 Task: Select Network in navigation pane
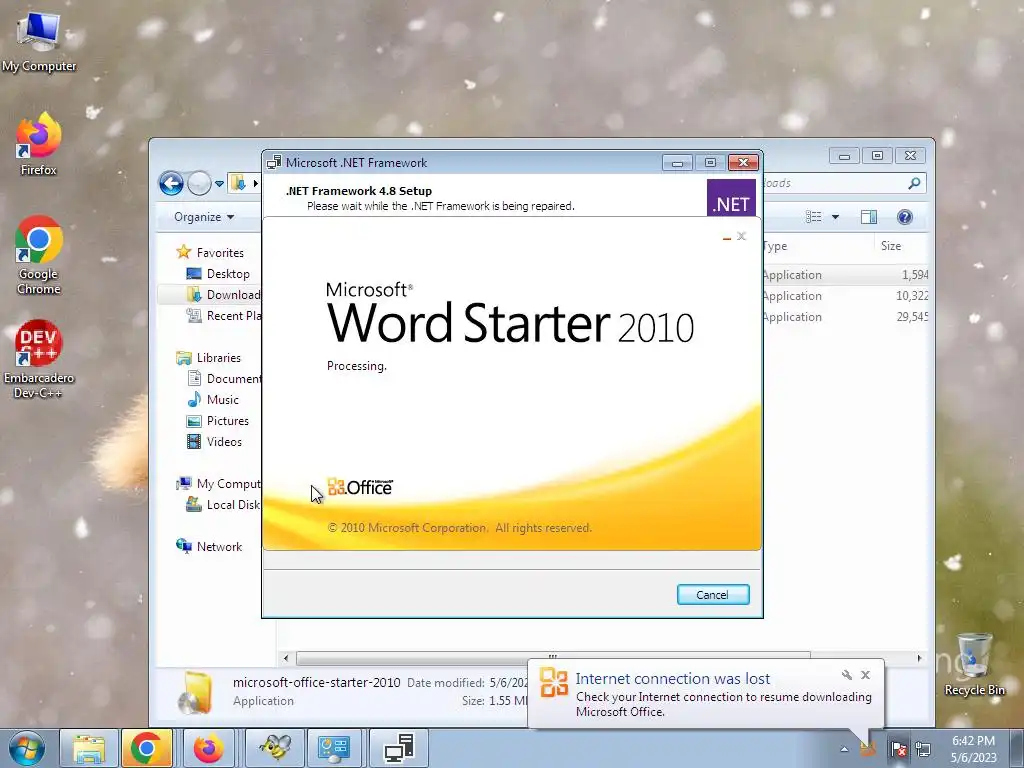click(209, 547)
